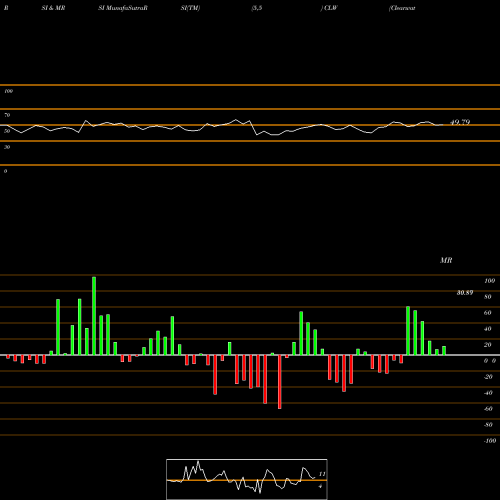Click the 80 label on MR axis

pos(488,297)
